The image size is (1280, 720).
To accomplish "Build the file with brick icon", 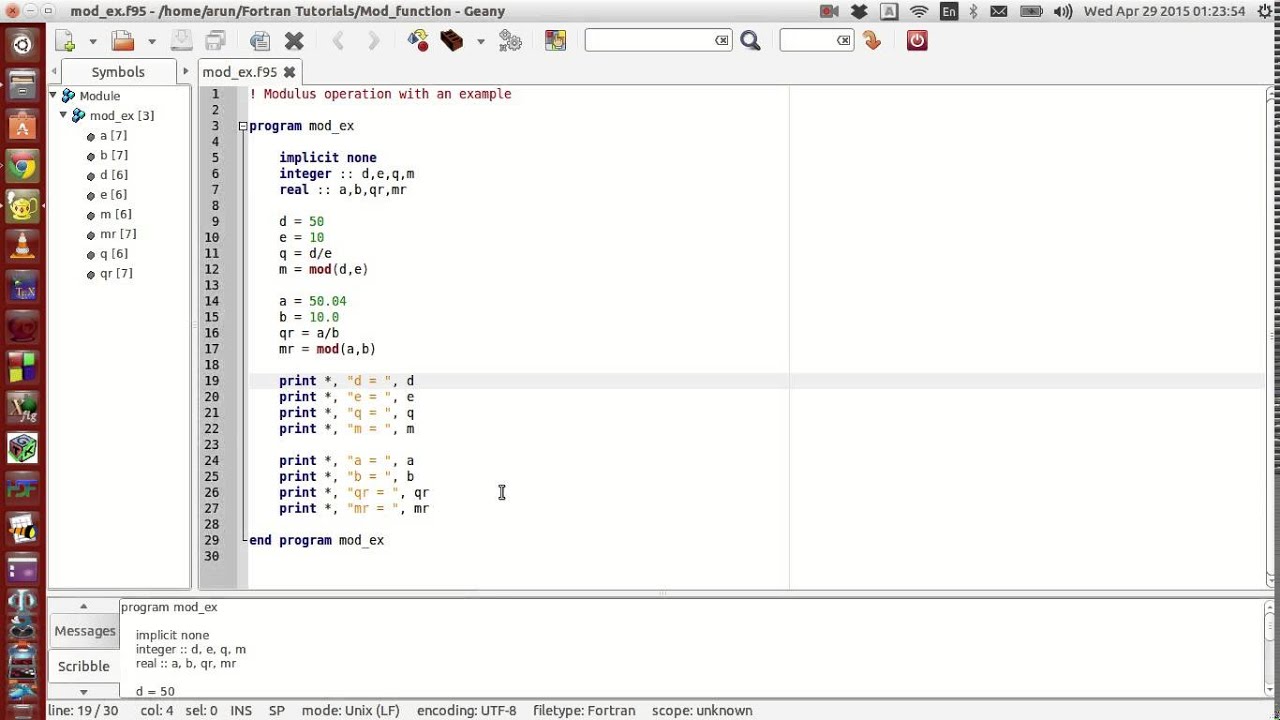I will tap(452, 41).
